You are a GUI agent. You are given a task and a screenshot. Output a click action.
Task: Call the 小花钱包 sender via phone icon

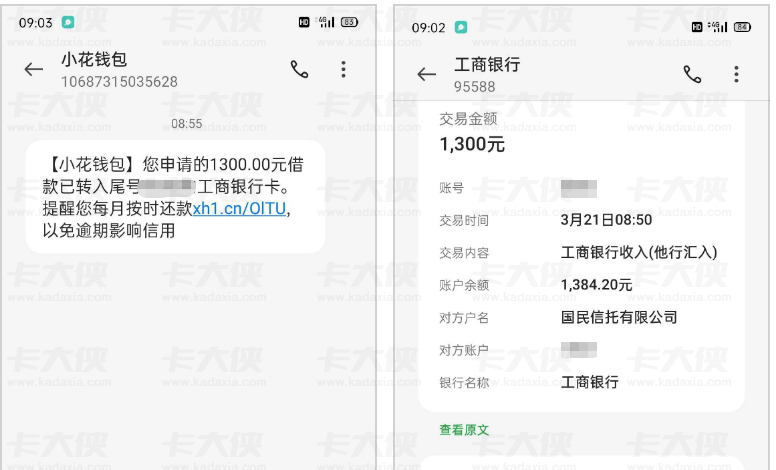(299, 69)
